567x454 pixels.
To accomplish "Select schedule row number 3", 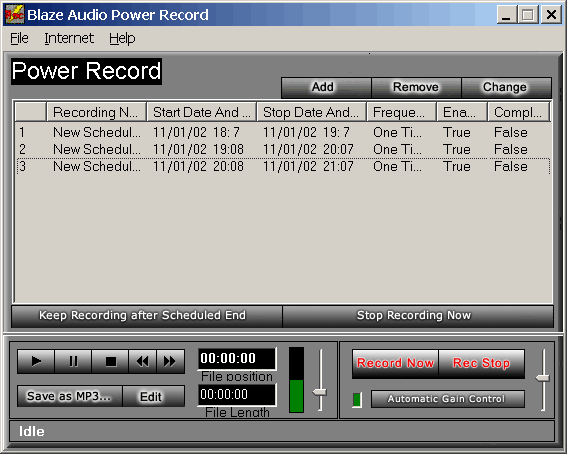I will click(283, 167).
